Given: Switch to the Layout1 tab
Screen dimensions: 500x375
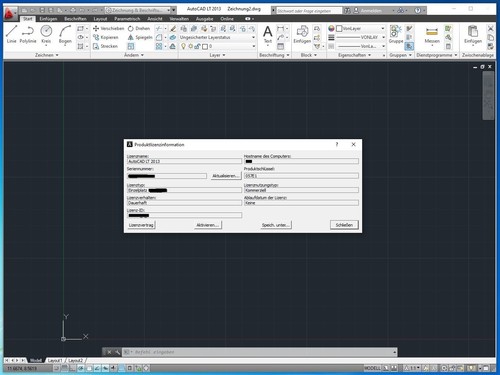Looking at the screenshot, I should click(55, 360).
